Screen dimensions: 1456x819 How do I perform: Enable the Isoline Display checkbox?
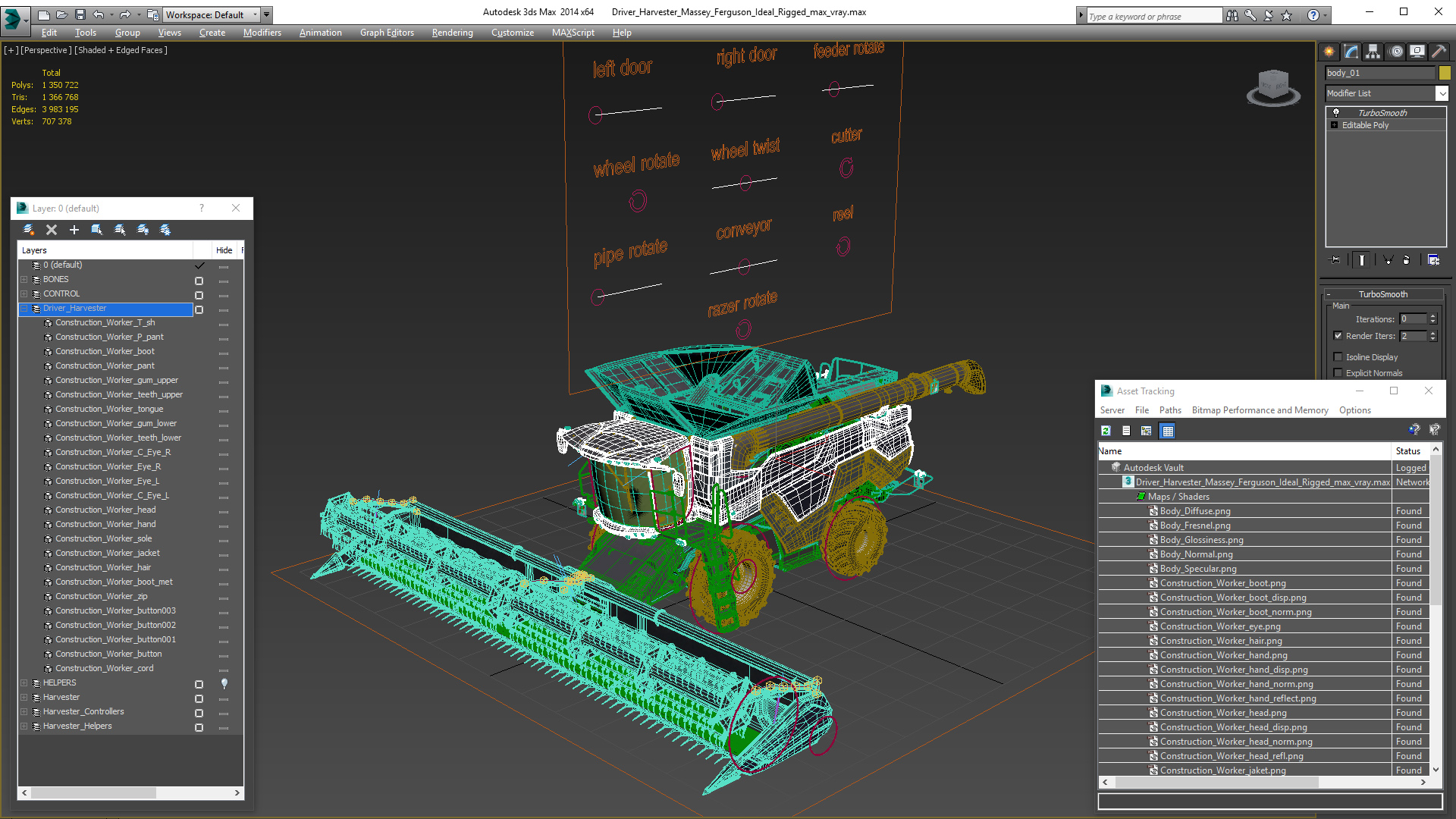(x=1338, y=357)
